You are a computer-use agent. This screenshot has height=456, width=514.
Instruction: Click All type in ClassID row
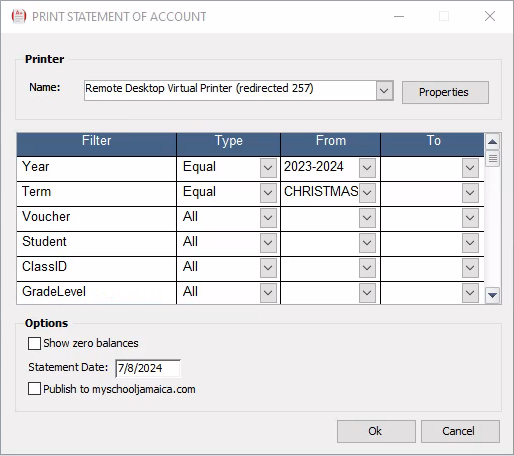point(190,266)
